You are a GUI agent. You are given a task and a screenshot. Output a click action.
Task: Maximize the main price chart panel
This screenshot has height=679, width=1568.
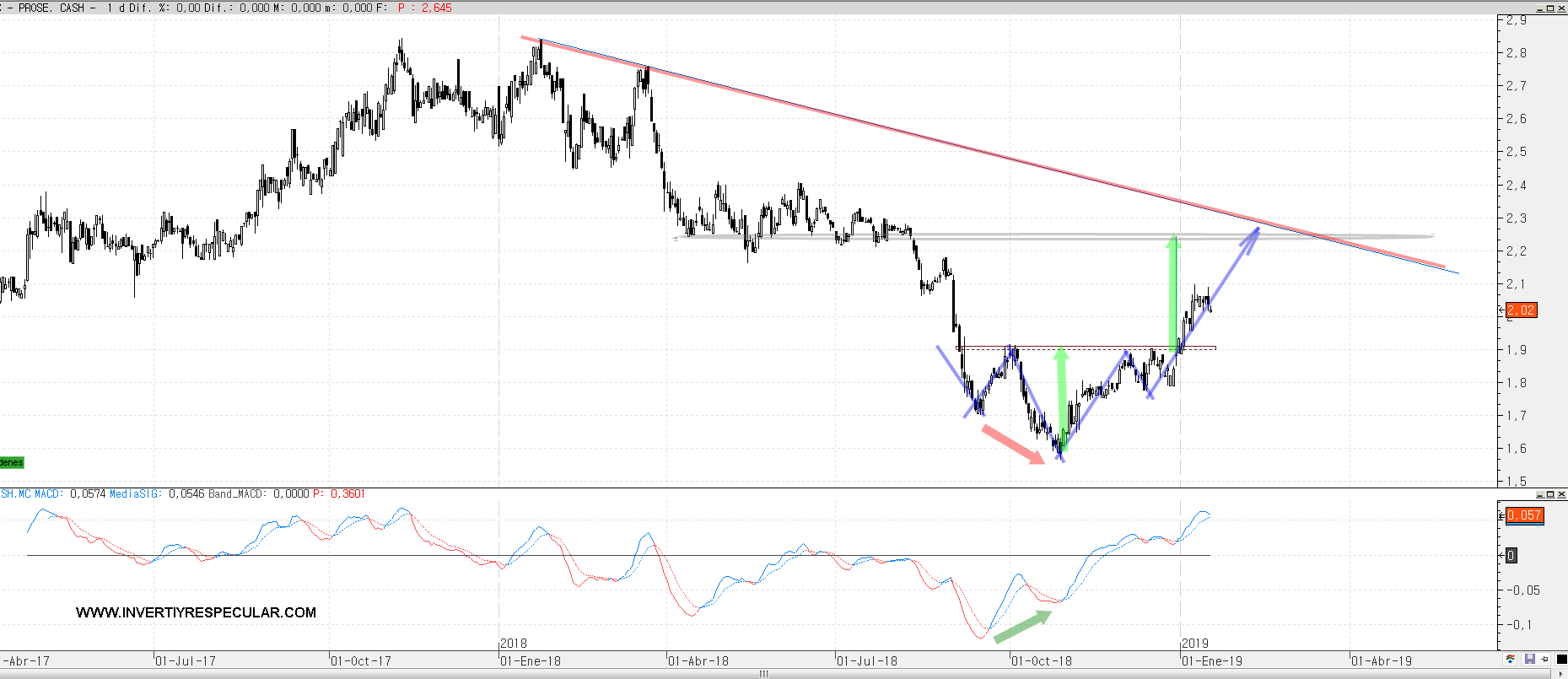pyautogui.click(x=1550, y=8)
